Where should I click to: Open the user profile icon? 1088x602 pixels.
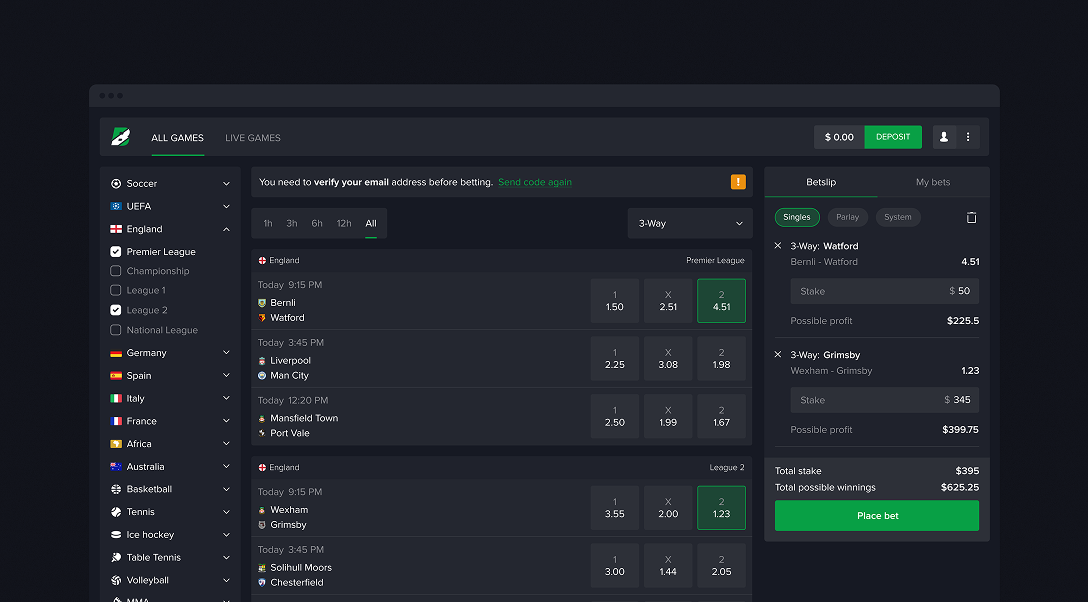tap(943, 137)
